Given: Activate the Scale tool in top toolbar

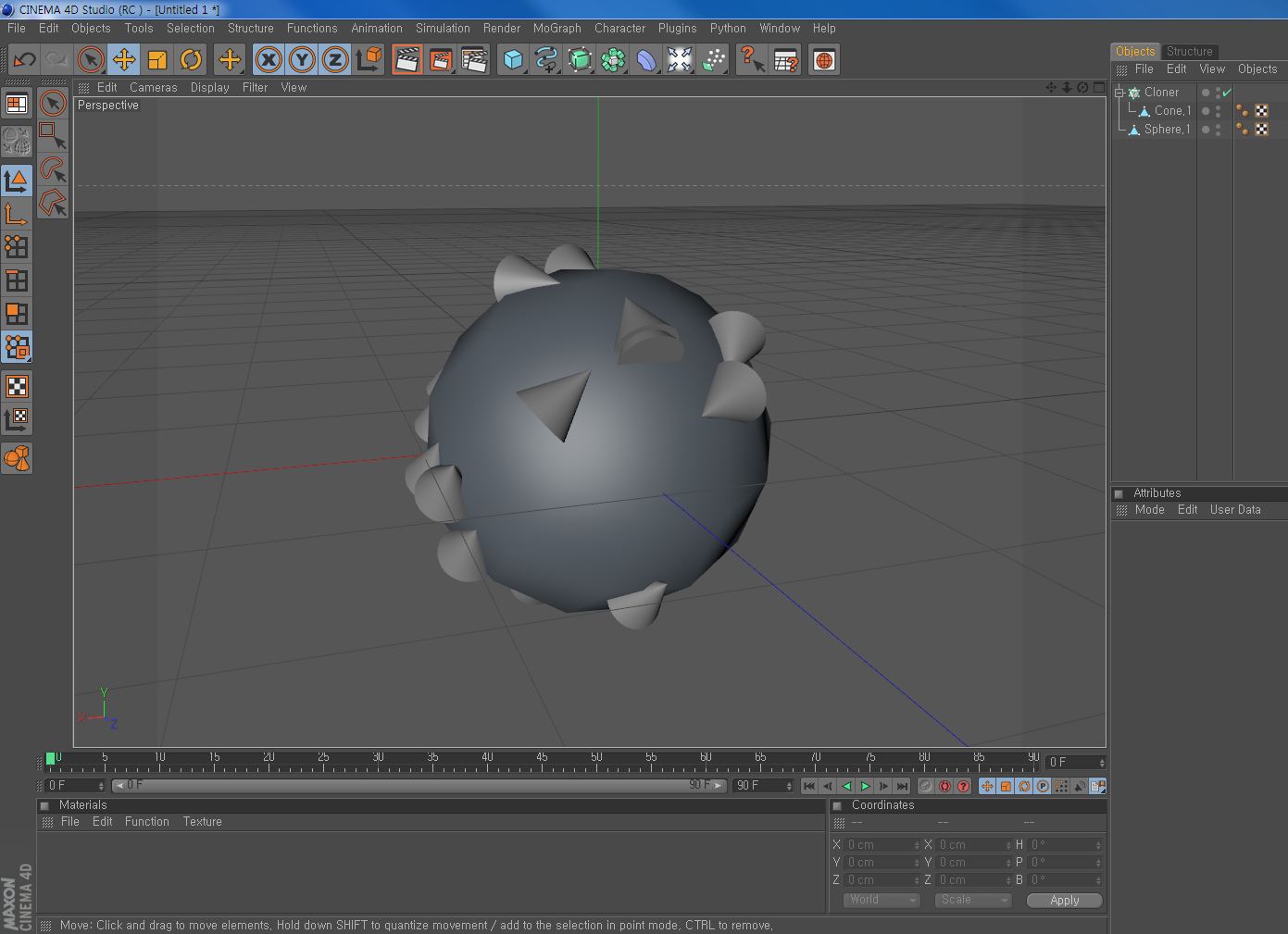Looking at the screenshot, I should 157,60.
